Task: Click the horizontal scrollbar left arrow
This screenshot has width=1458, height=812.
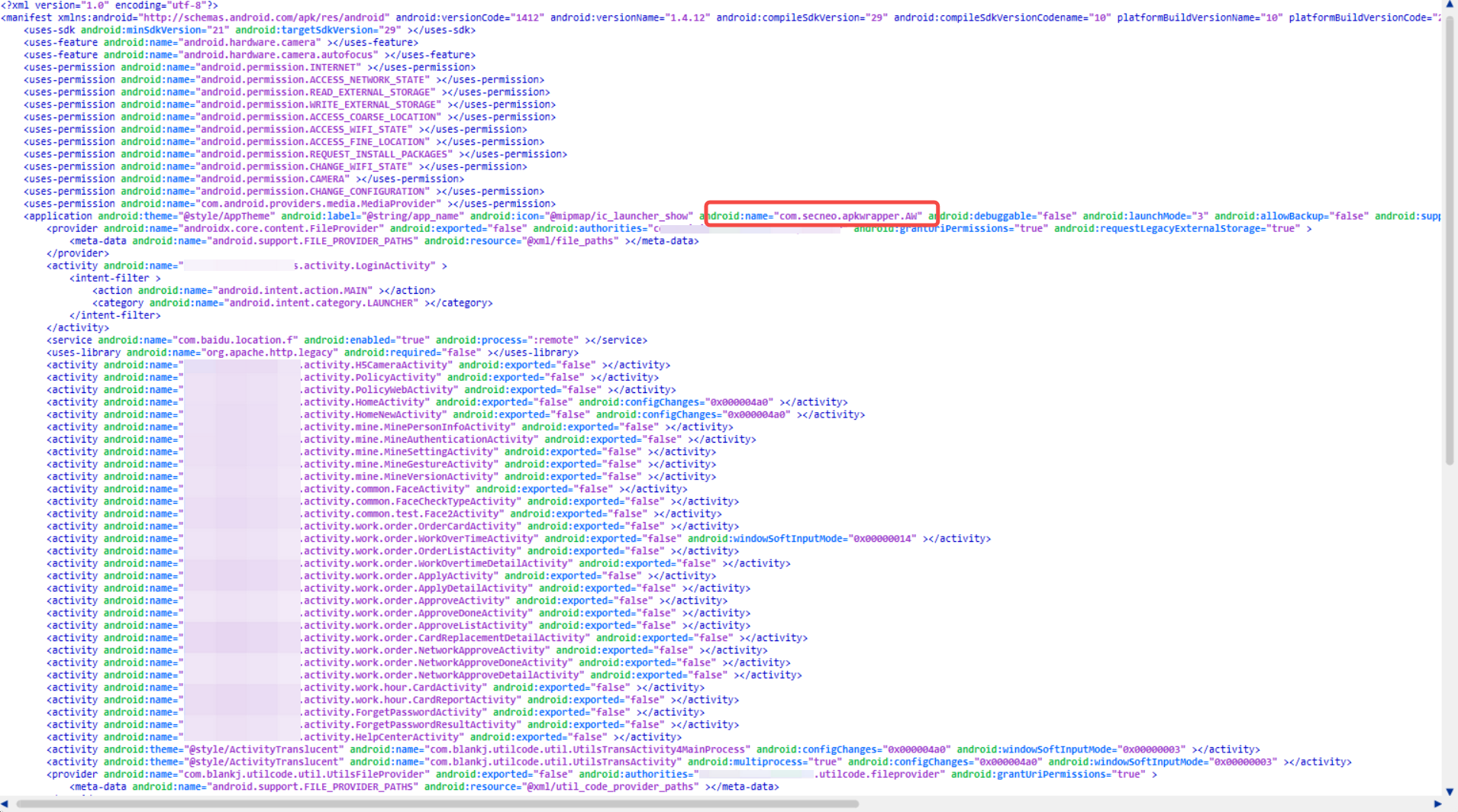Action: point(5,804)
